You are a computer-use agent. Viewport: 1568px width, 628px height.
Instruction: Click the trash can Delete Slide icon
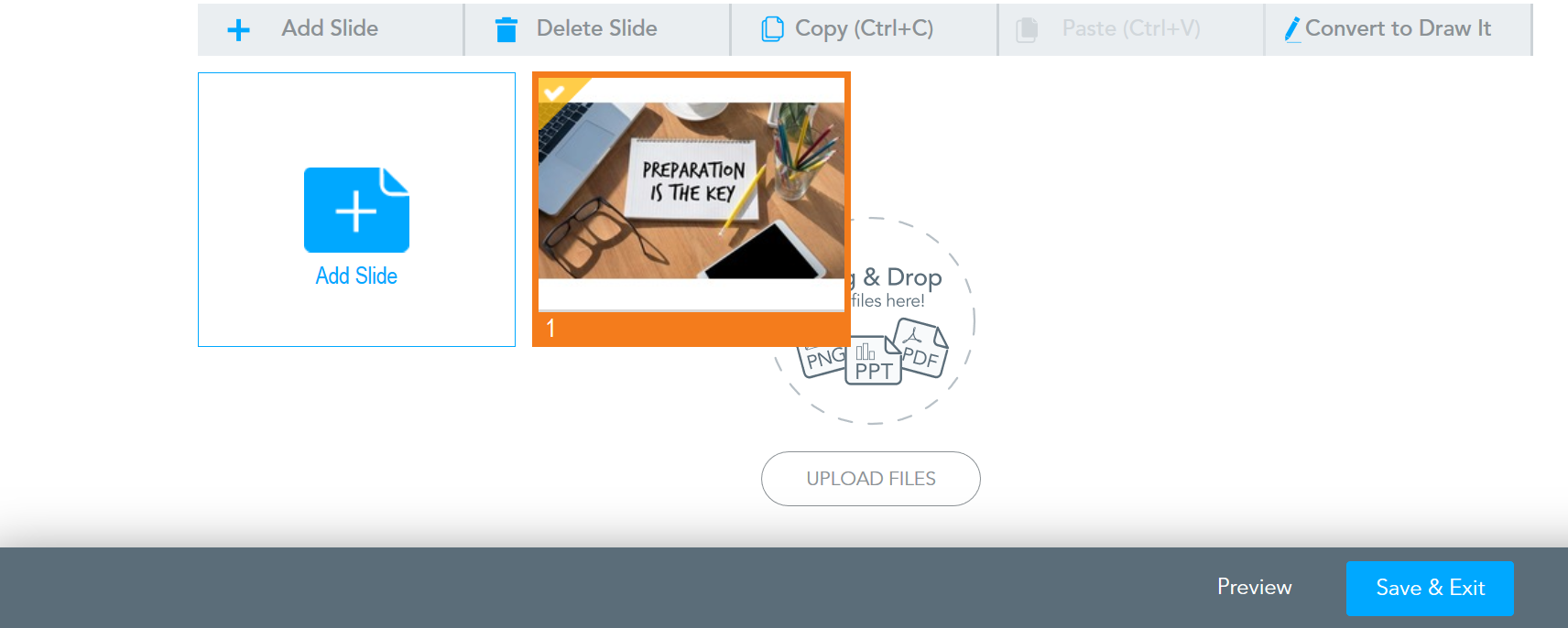[x=506, y=30]
